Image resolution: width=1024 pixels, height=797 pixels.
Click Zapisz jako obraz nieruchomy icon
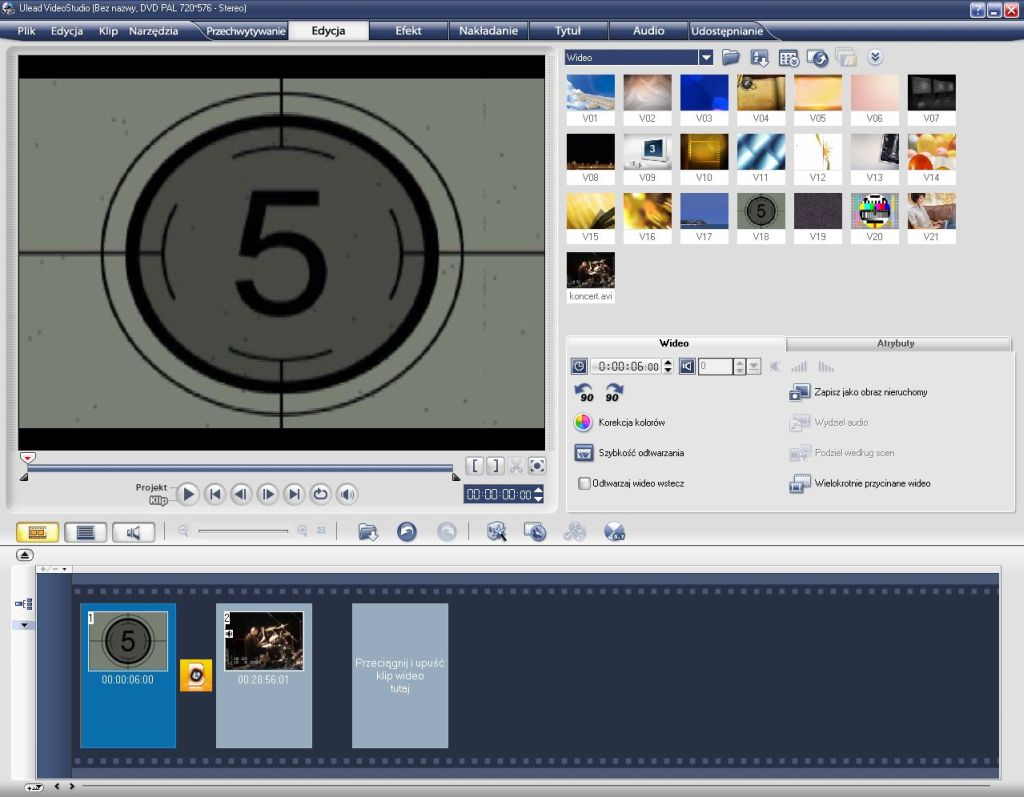pos(800,392)
